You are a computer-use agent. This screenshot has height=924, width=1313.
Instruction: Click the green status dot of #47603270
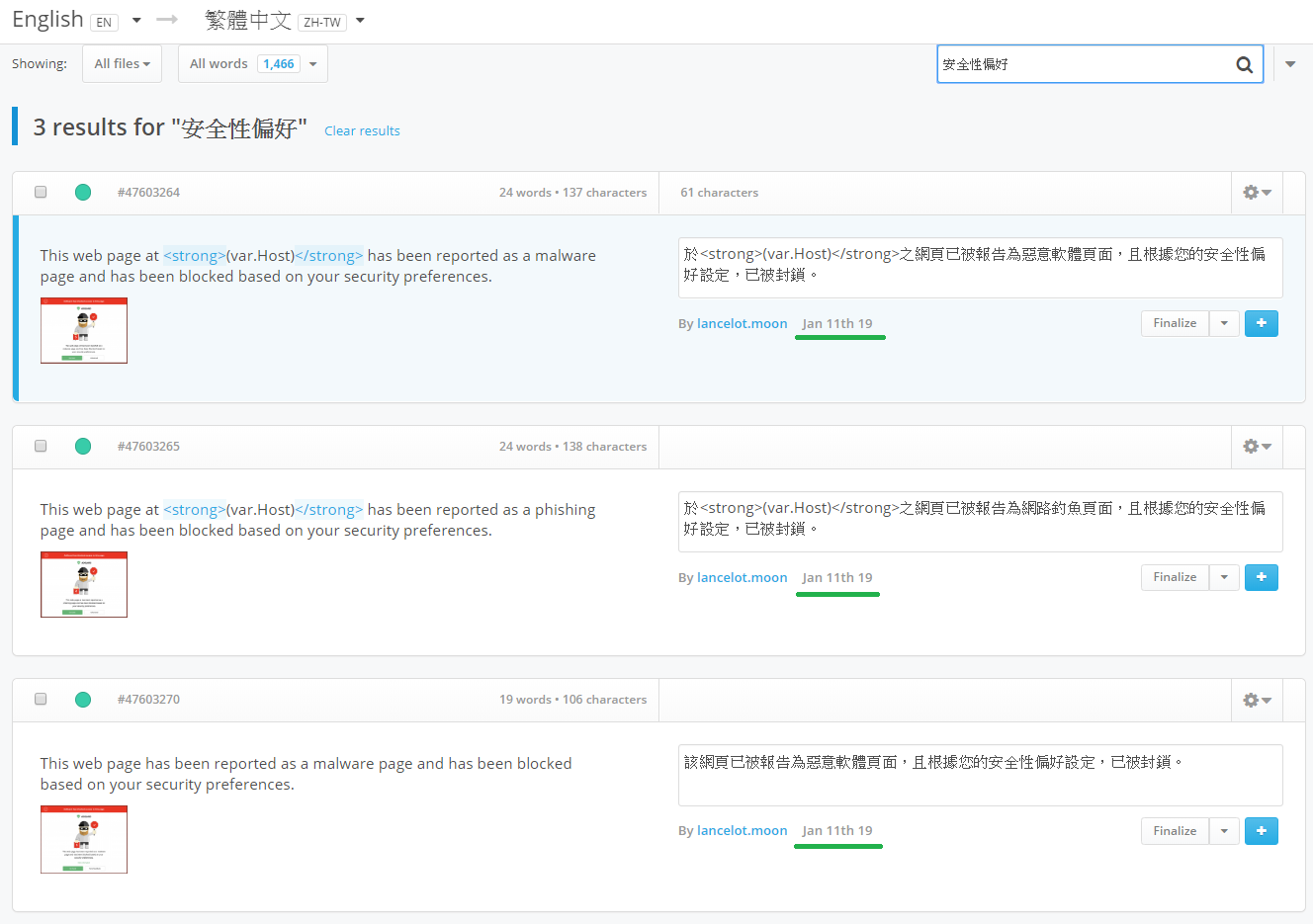tap(83, 700)
